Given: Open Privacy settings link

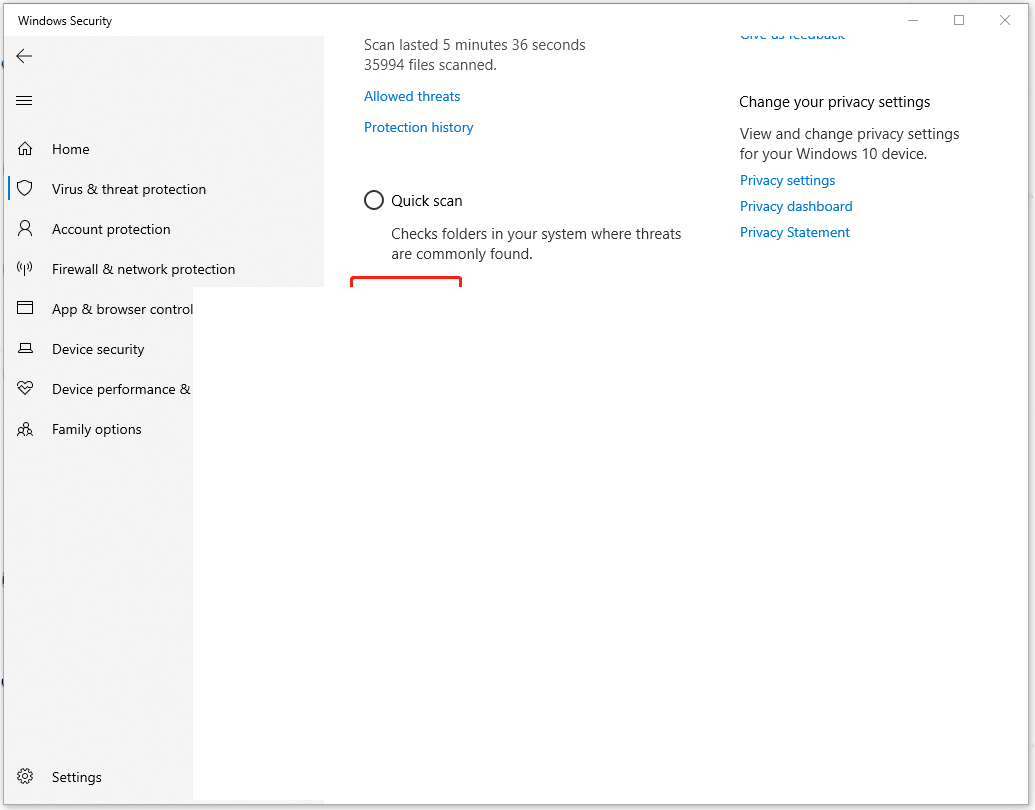Looking at the screenshot, I should pyautogui.click(x=787, y=180).
